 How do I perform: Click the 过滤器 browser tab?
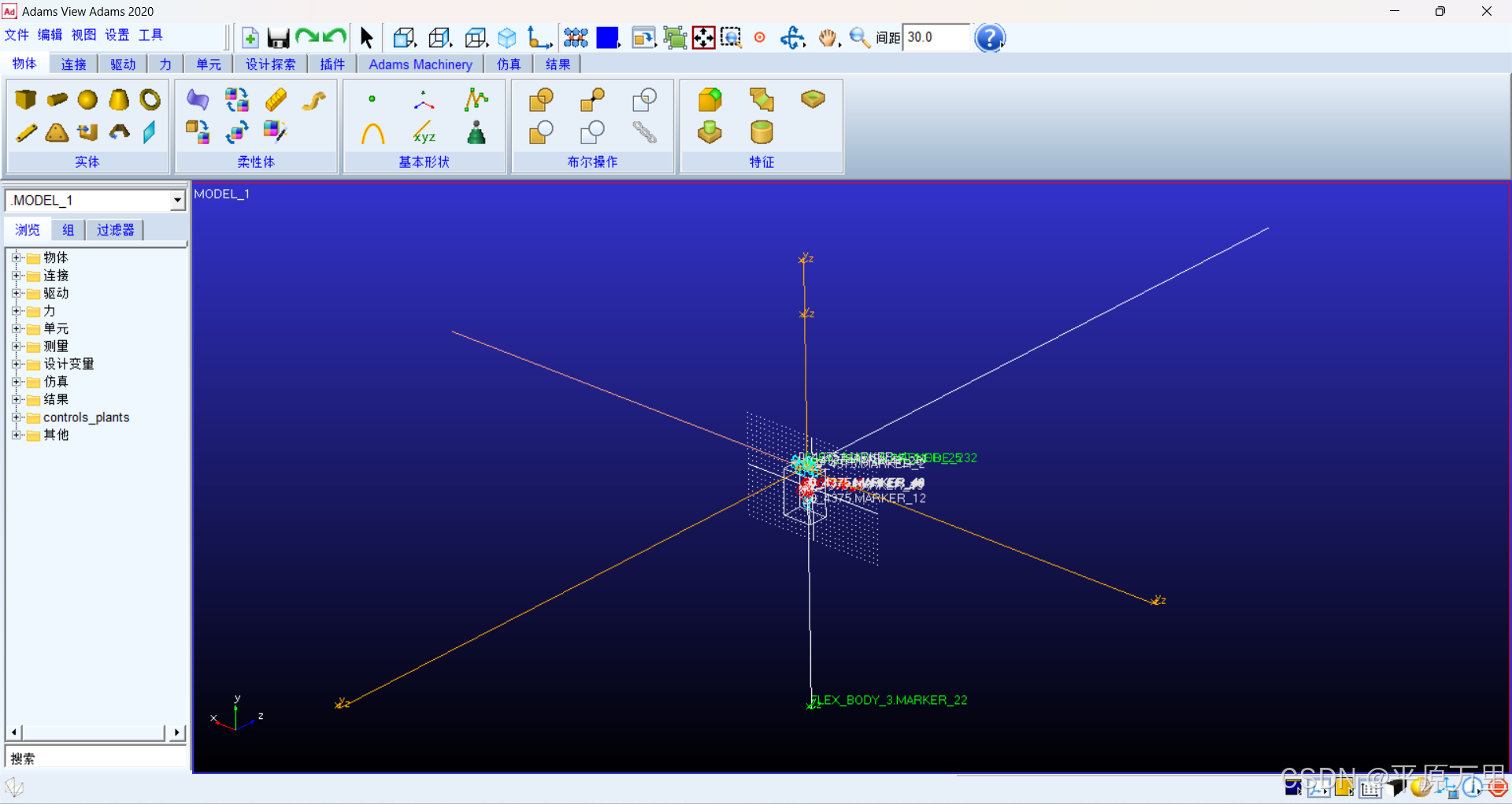pyautogui.click(x=114, y=229)
